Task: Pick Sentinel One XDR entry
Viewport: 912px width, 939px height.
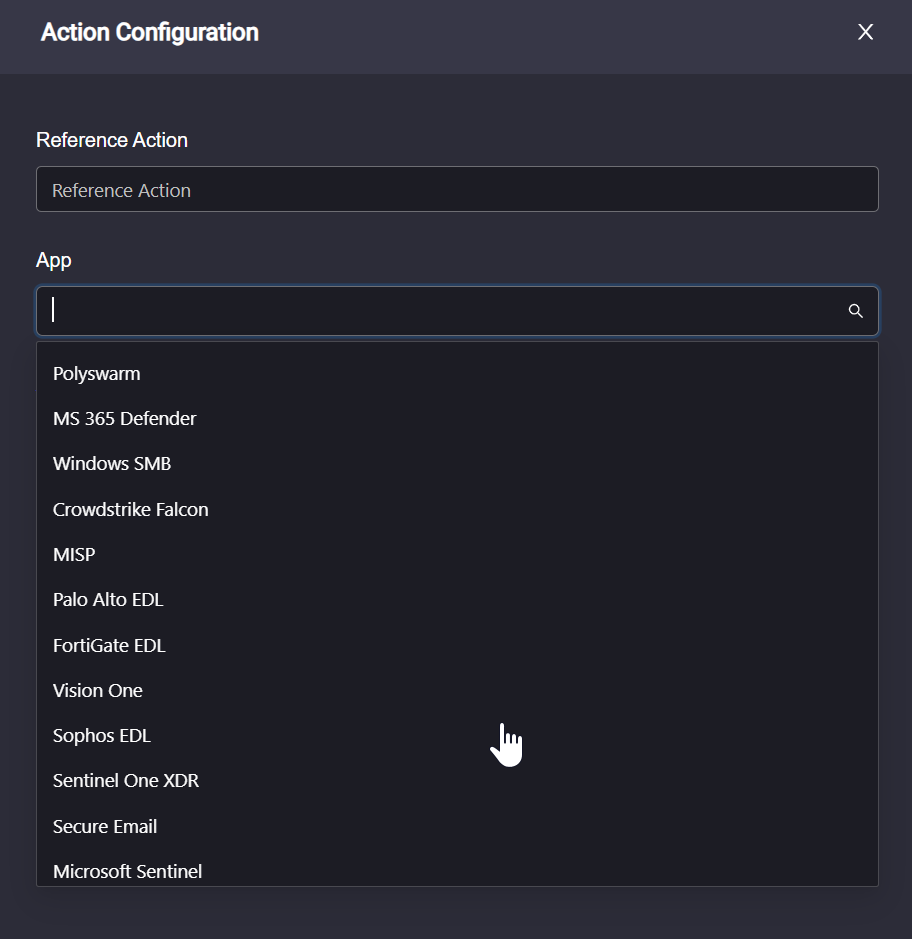Action: click(x=457, y=780)
